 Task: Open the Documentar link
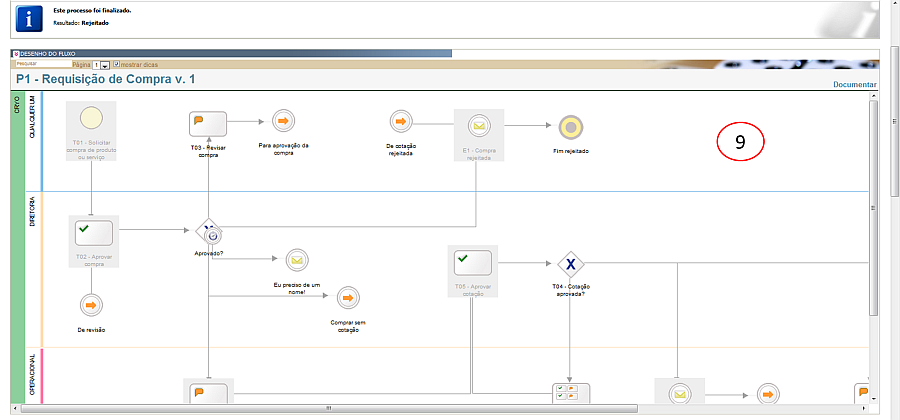pos(854,85)
